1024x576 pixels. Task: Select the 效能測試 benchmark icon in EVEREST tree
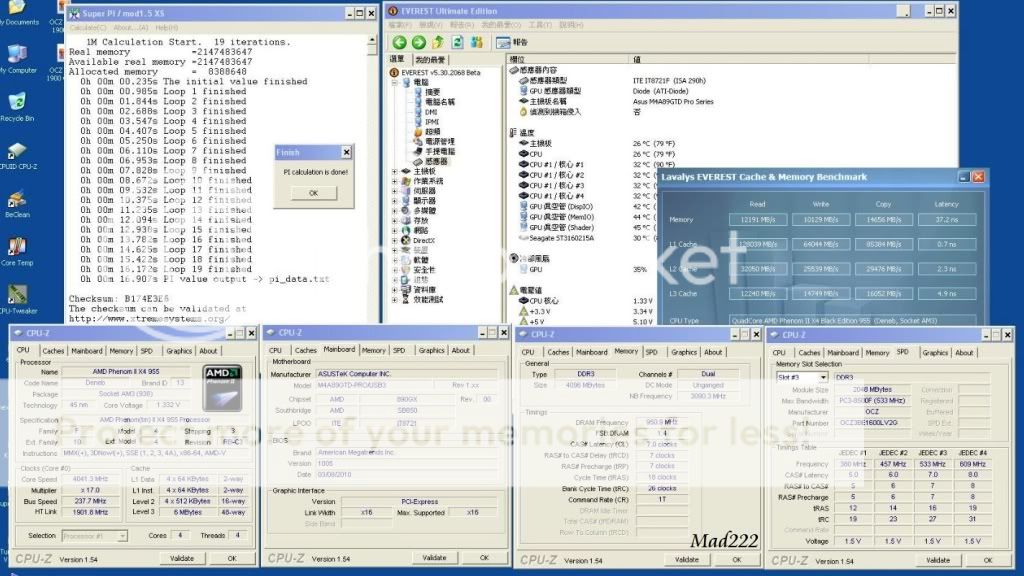[406, 300]
